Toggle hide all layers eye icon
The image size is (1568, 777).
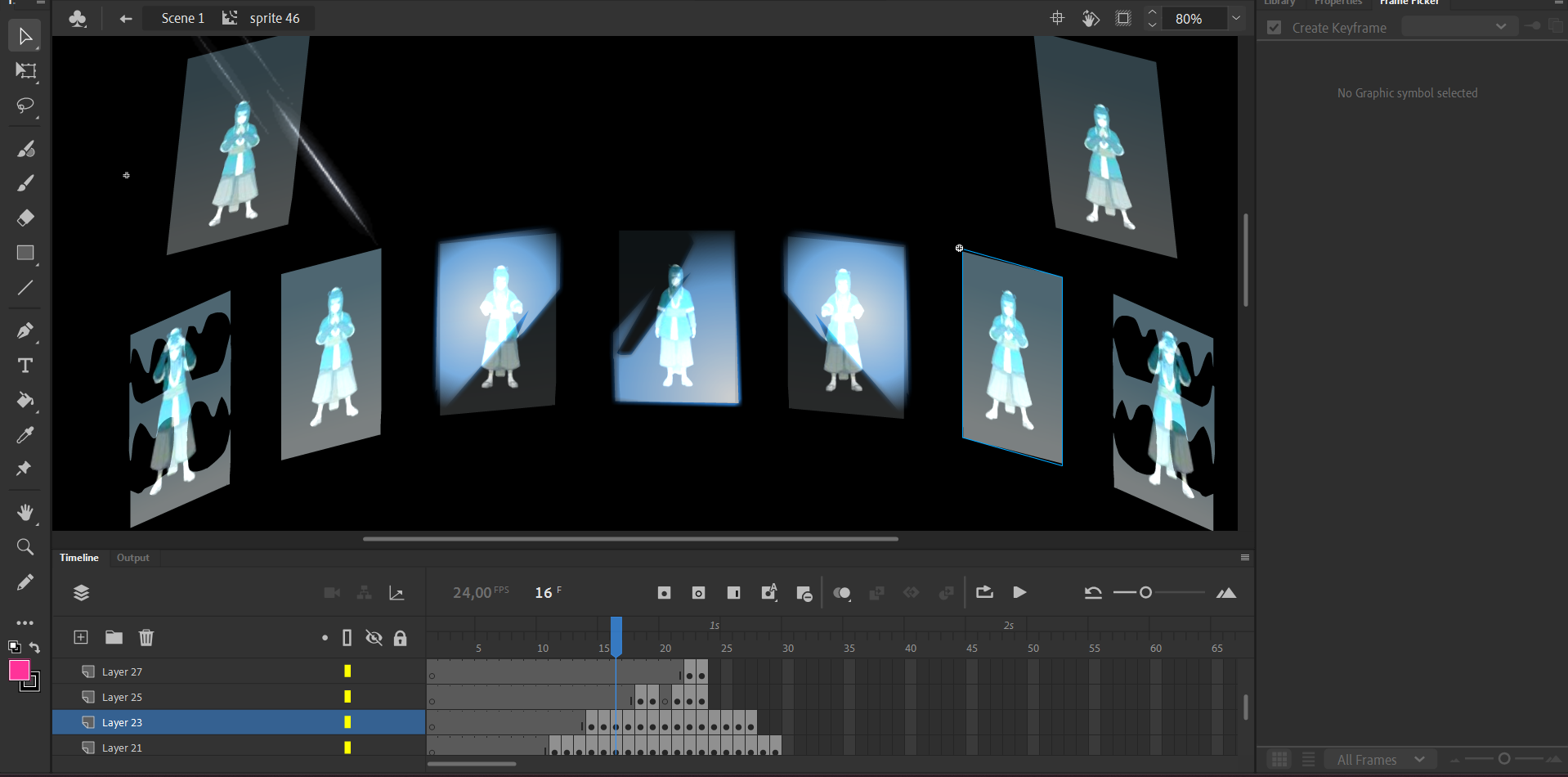pos(374,638)
